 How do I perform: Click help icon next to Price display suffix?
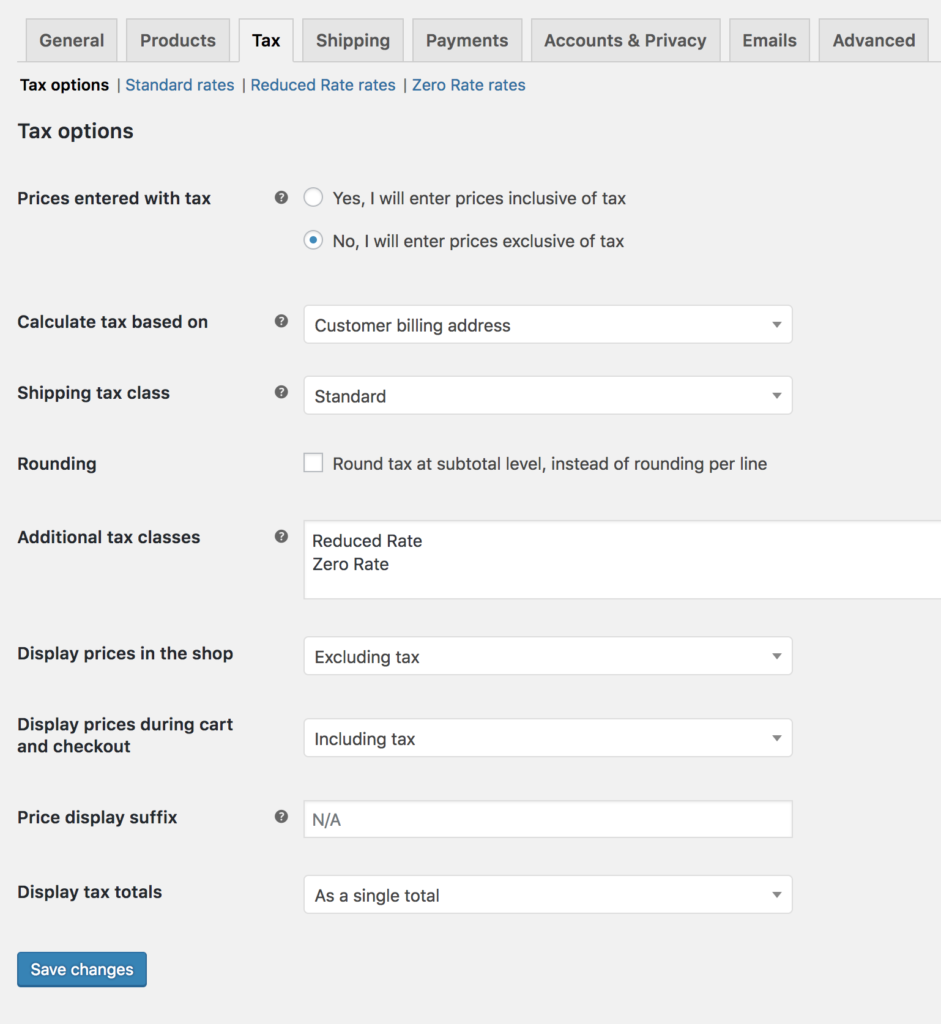[281, 817]
